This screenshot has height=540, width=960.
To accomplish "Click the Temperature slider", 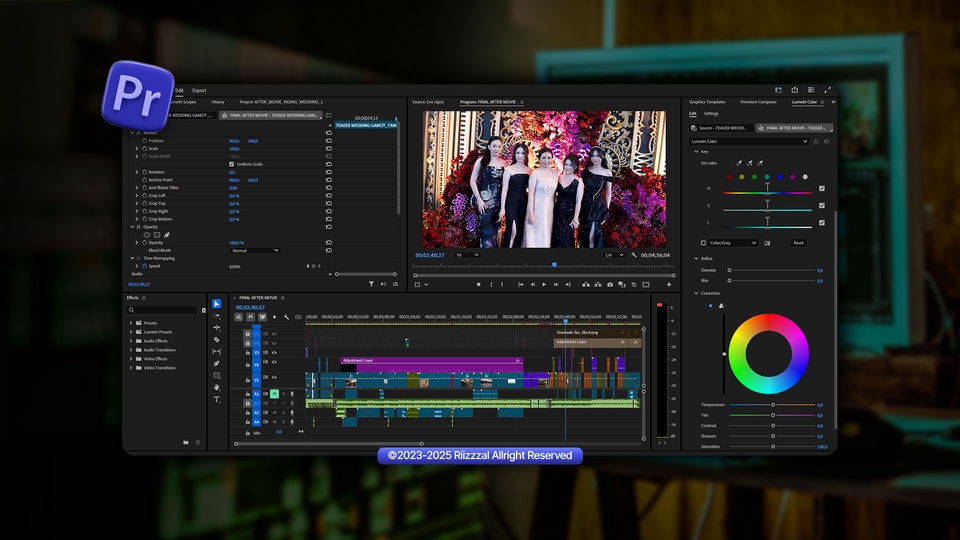I will click(x=772, y=405).
